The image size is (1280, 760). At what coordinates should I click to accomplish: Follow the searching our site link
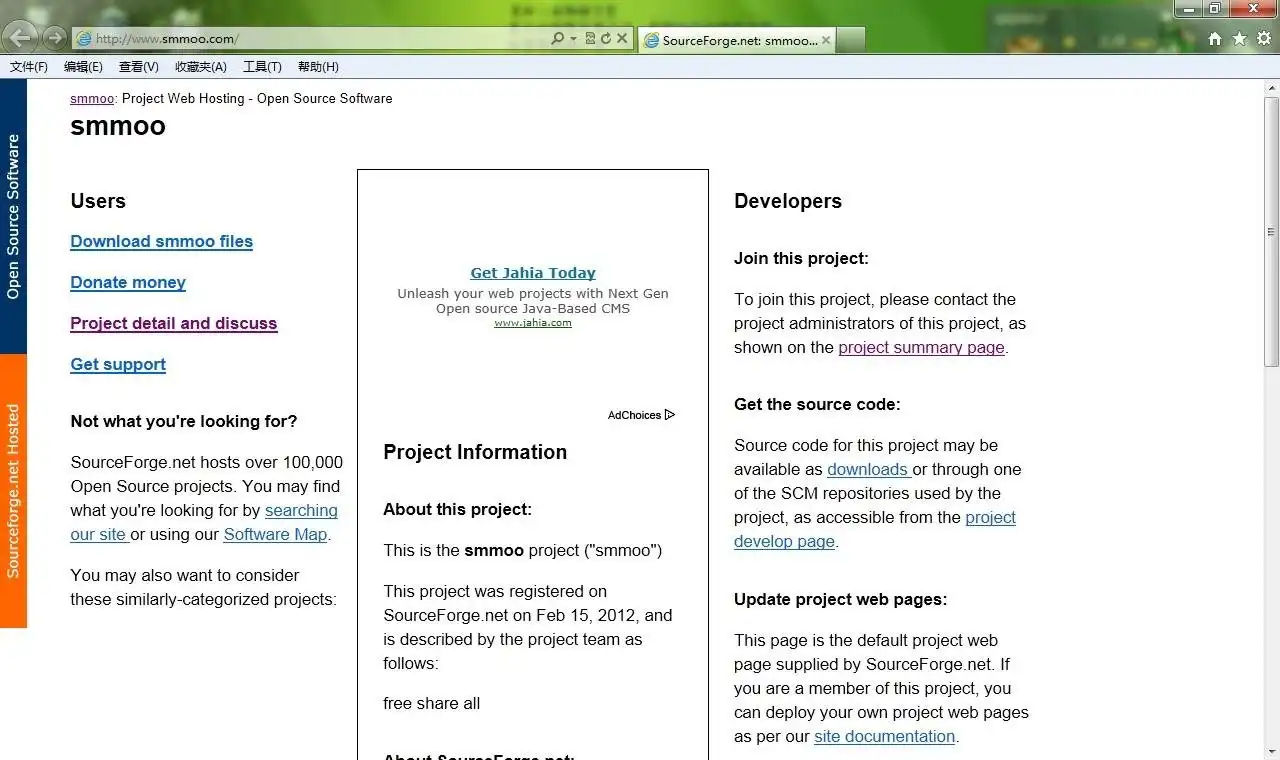300,510
